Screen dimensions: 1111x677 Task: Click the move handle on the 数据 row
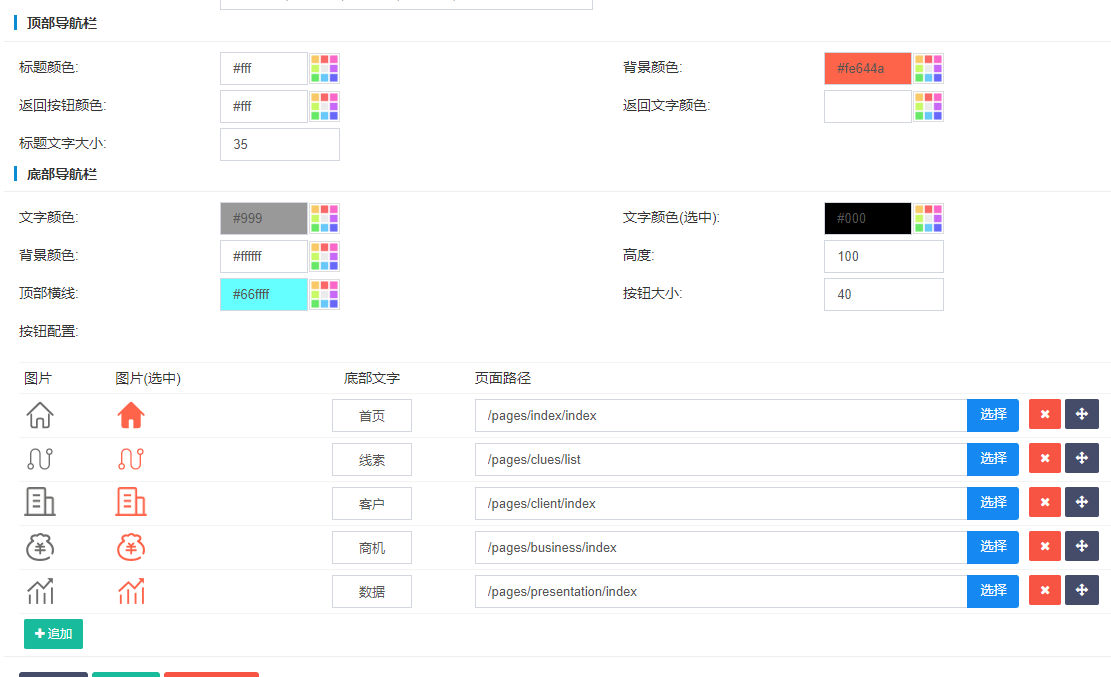(x=1081, y=590)
